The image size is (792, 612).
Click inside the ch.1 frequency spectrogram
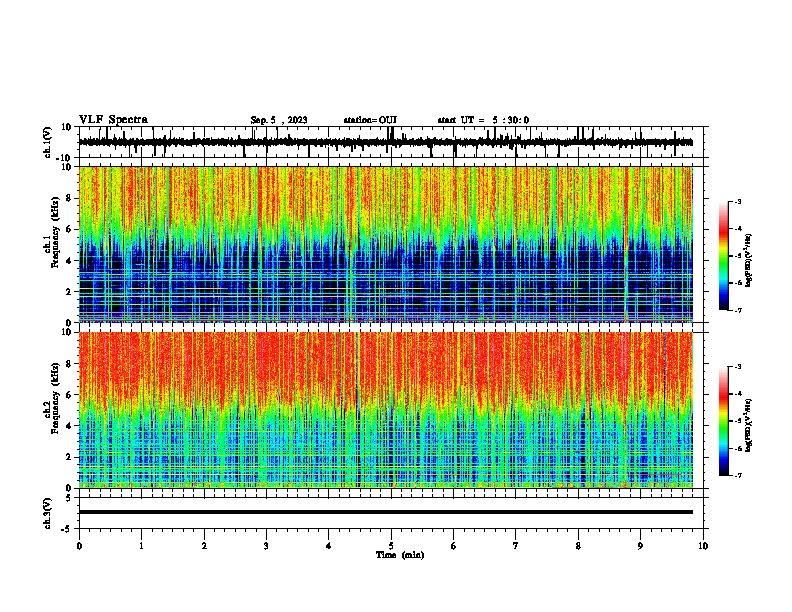pos(386,244)
